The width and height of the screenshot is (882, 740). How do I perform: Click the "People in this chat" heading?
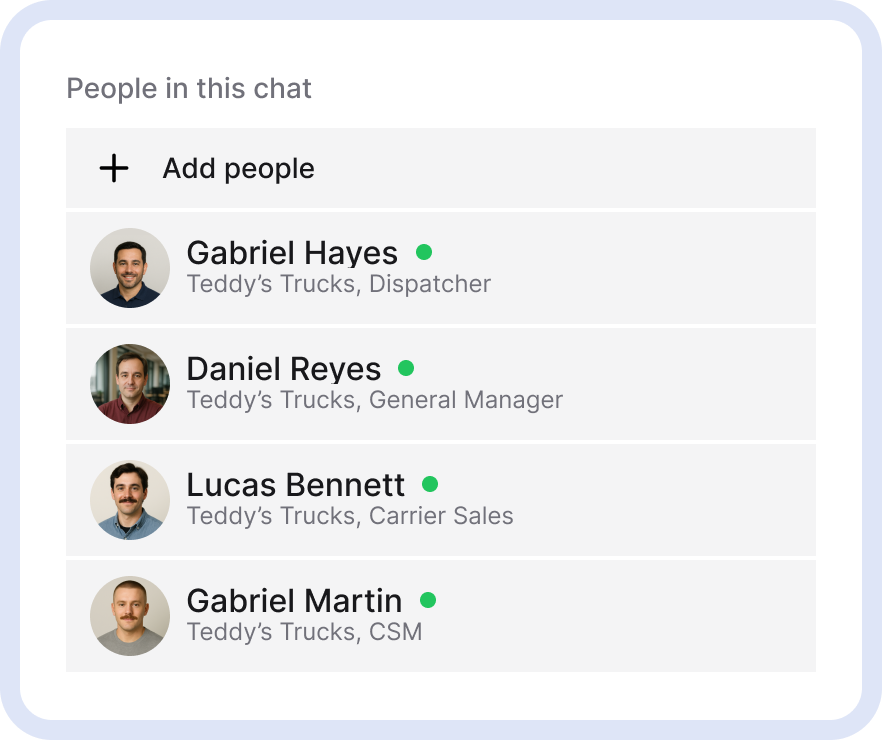coord(189,88)
